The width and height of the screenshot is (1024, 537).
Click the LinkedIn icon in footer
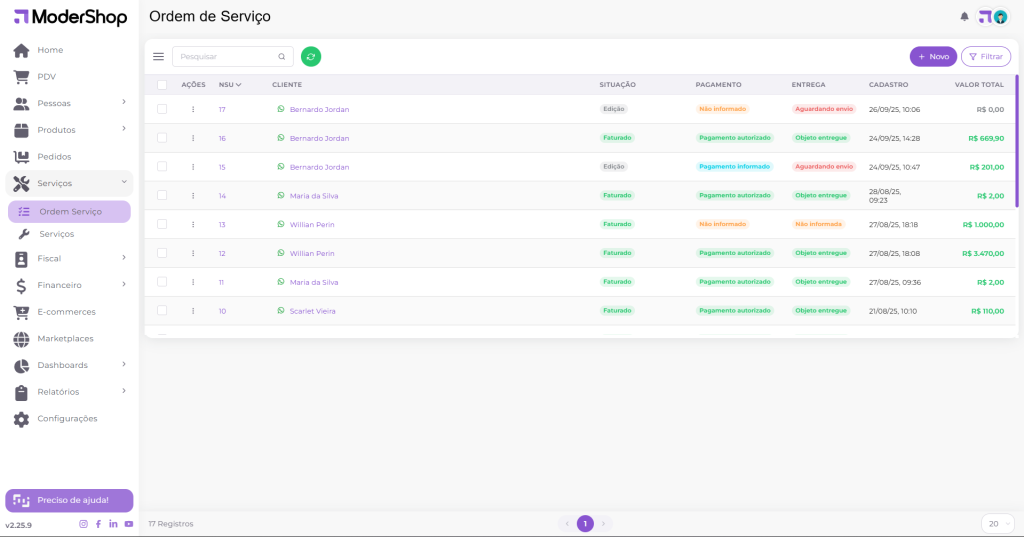(x=113, y=524)
